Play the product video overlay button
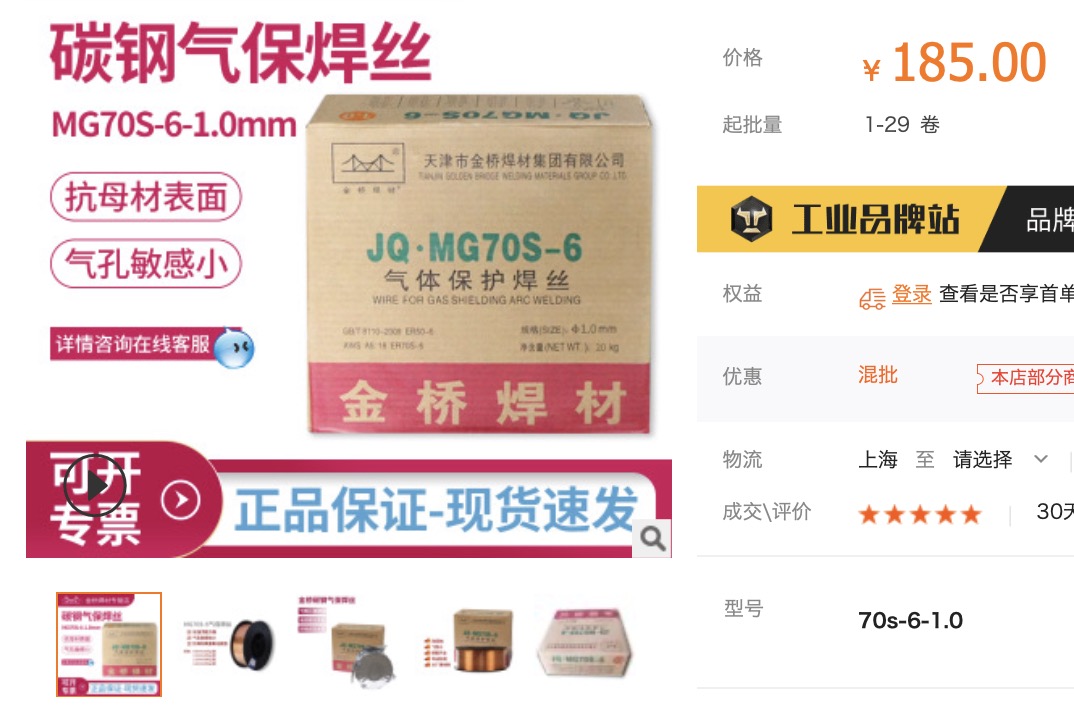Image resolution: width=1074 pixels, height=726 pixels. pos(95,485)
